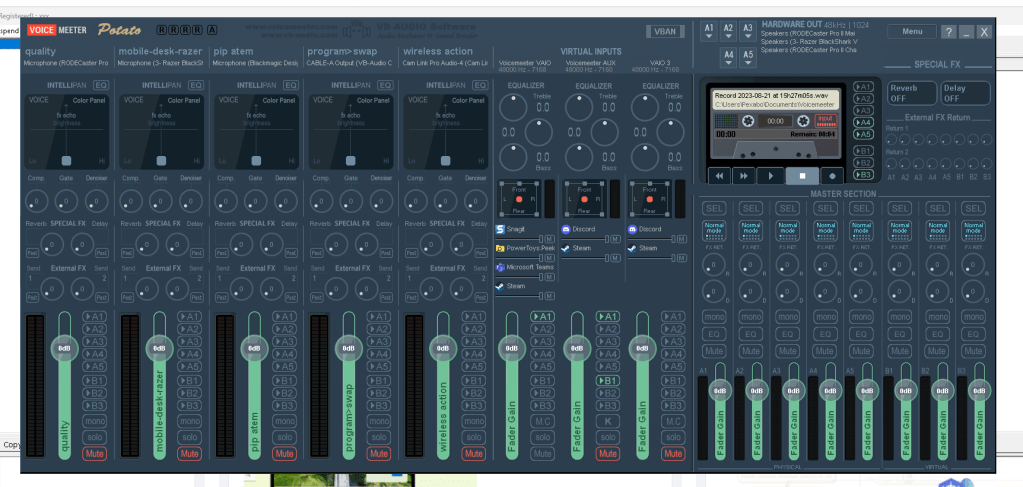Open the VBAN configuration
1023x487 pixels.
click(665, 31)
